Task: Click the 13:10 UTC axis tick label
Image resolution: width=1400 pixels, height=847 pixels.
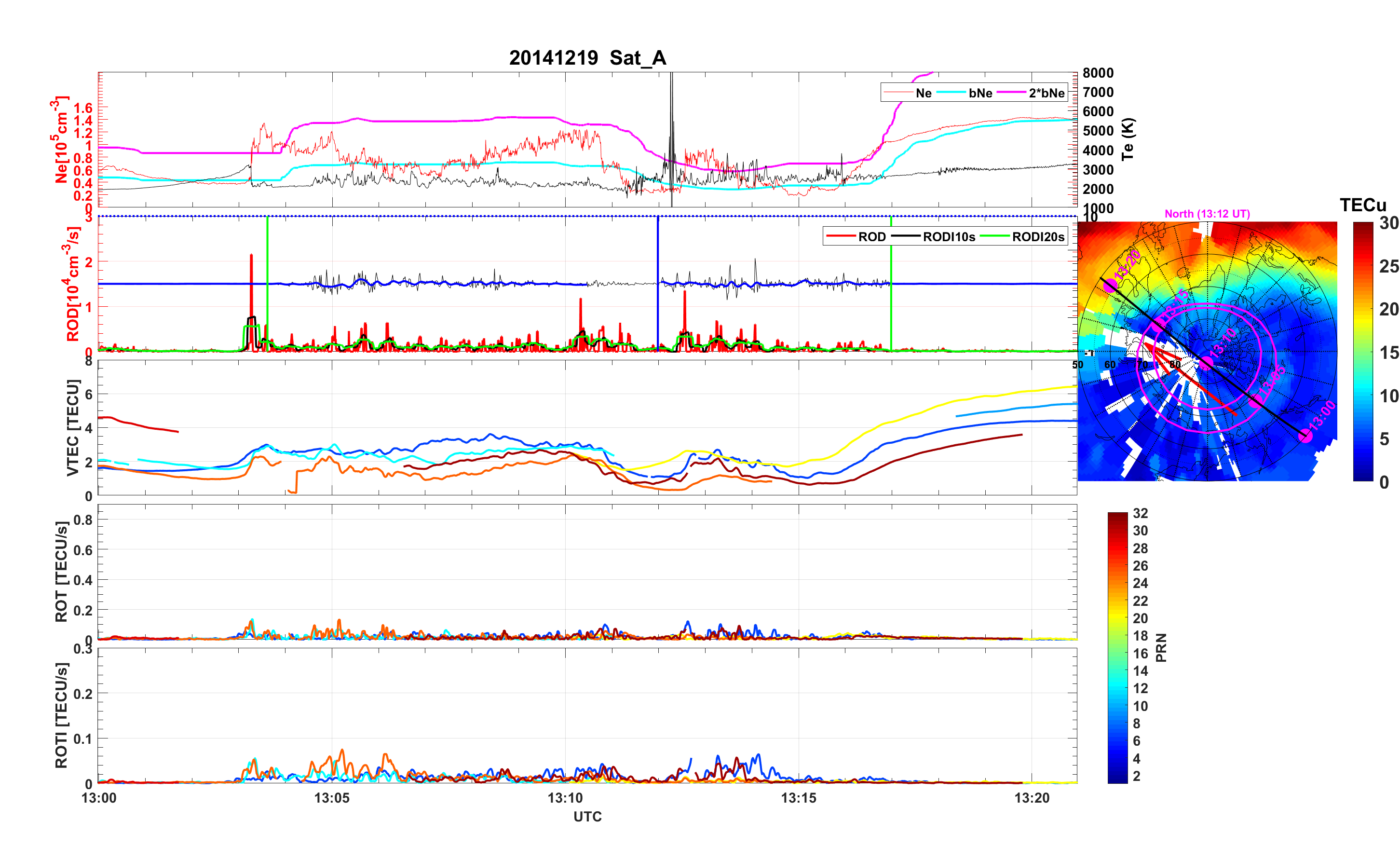Action: [565, 797]
